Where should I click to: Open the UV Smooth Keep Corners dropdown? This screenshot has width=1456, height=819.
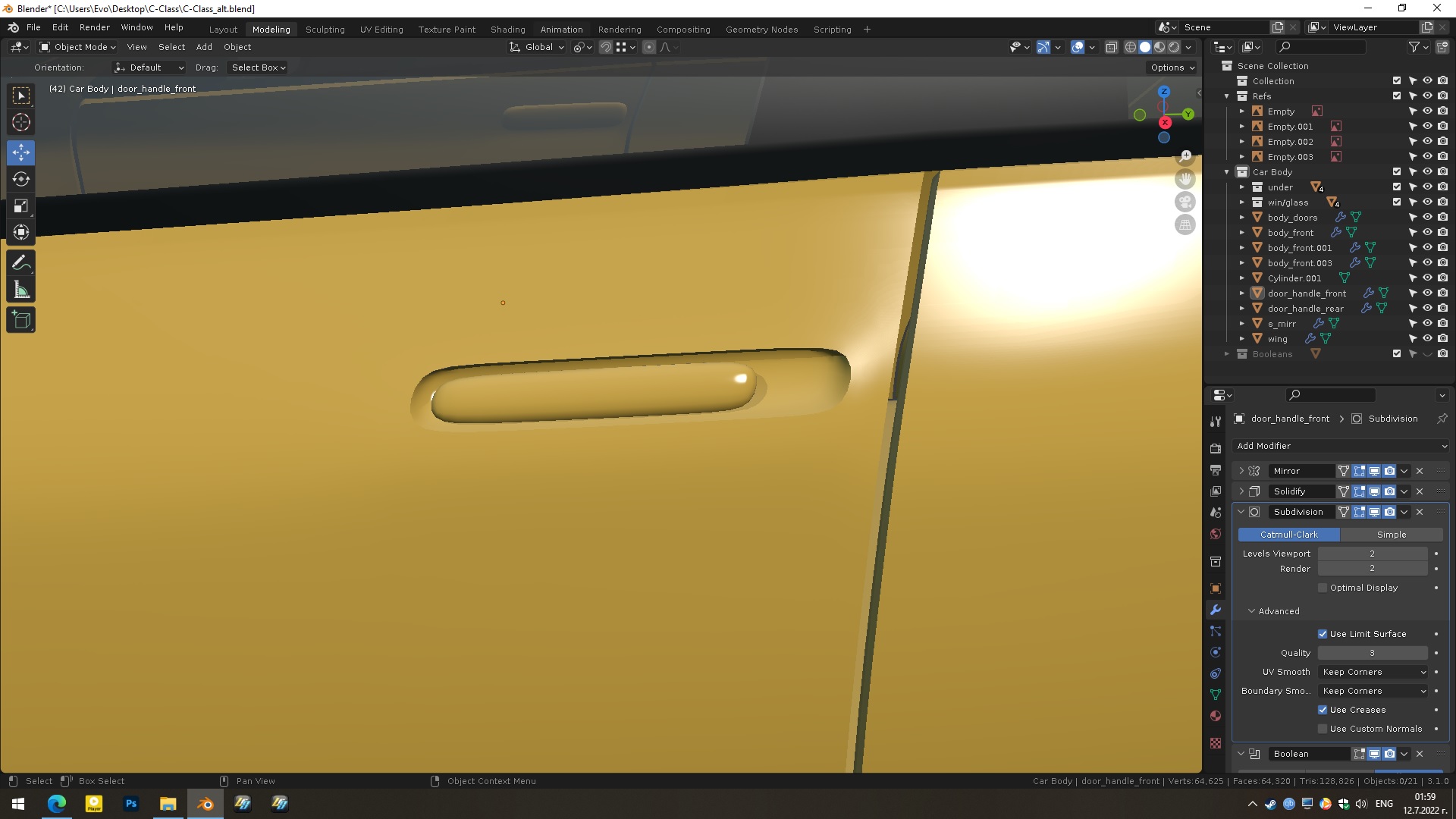[1373, 672]
